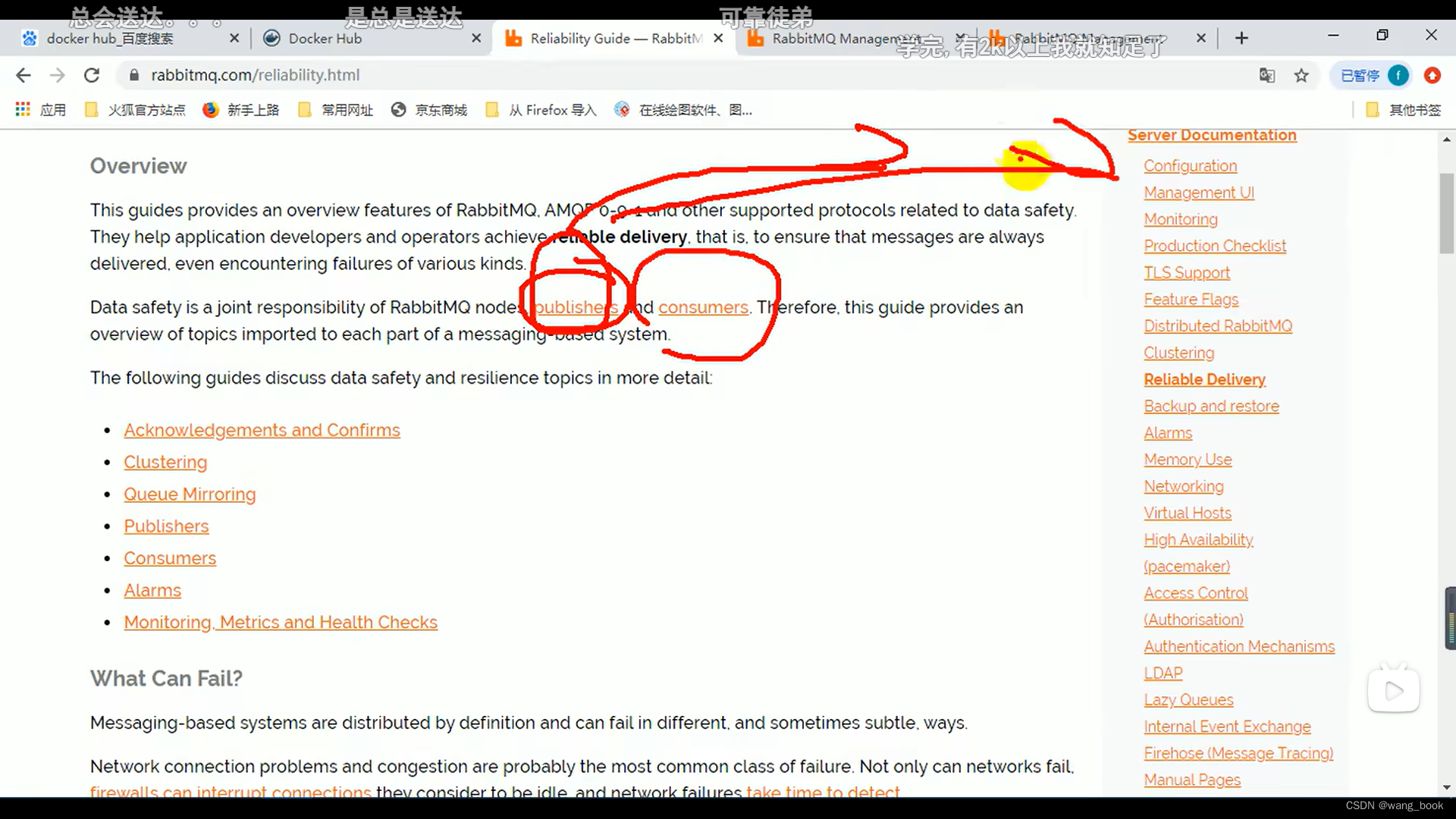Image resolution: width=1456 pixels, height=819 pixels.
Task: Open the translate page icon
Action: [x=1267, y=75]
